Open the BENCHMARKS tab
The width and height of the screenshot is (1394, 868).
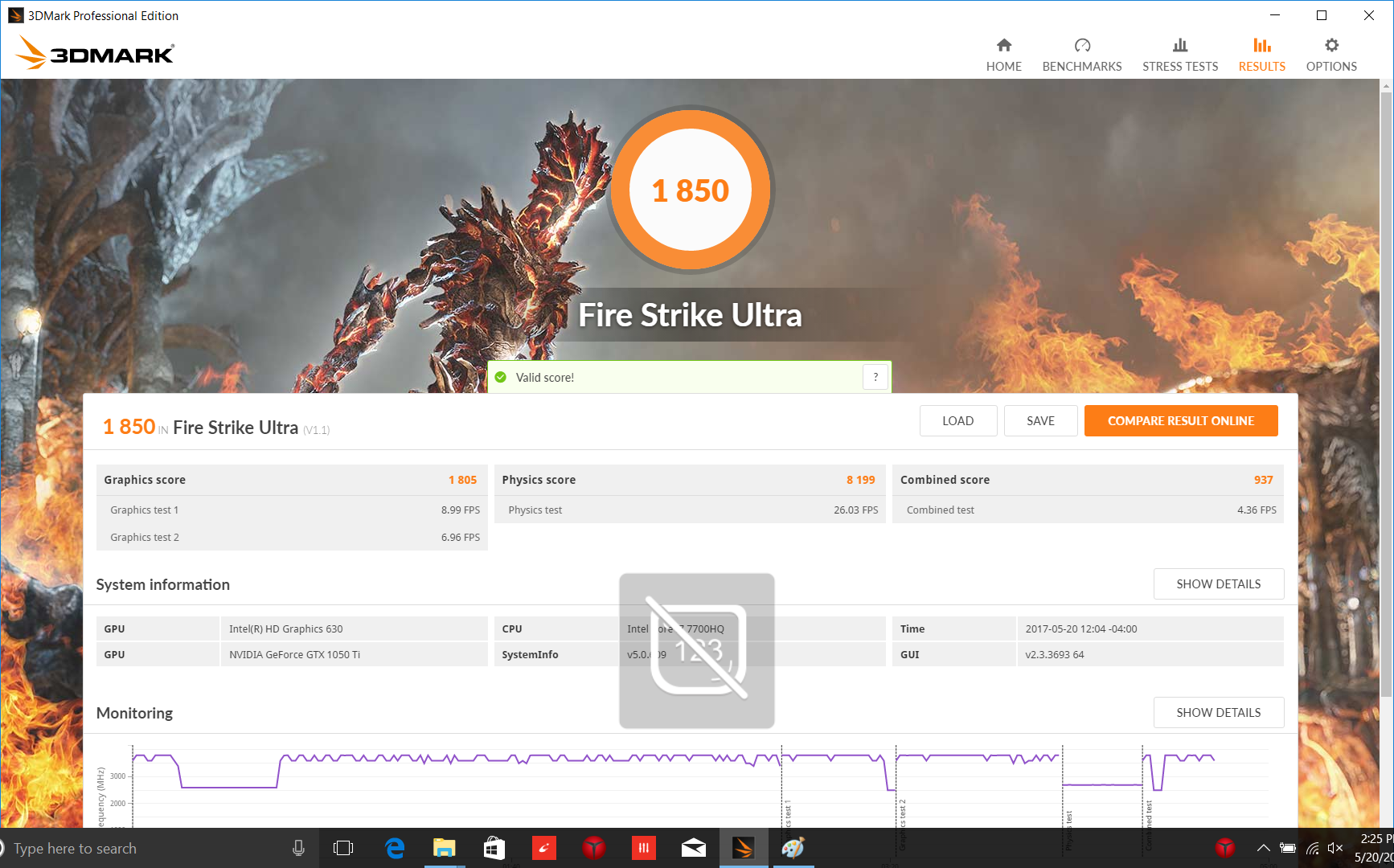[1082, 55]
